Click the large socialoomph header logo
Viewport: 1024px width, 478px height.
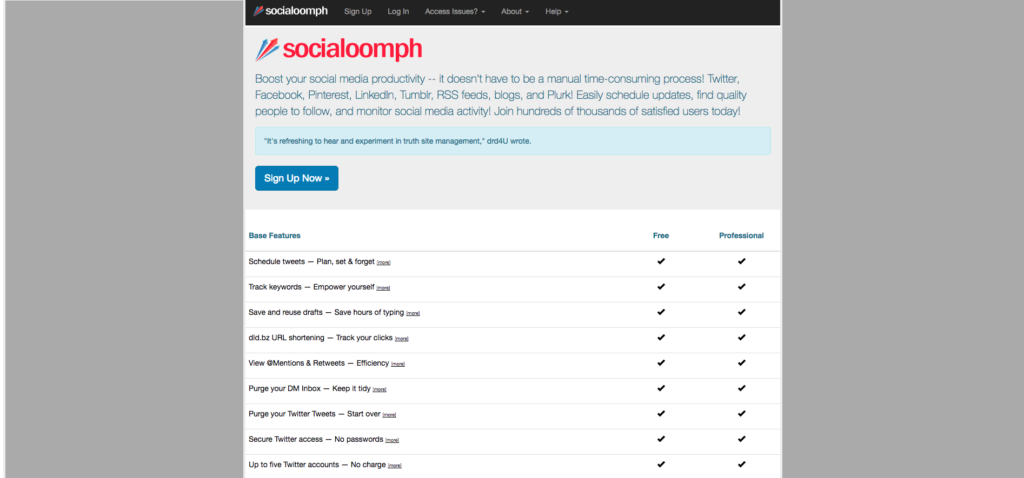coord(338,50)
